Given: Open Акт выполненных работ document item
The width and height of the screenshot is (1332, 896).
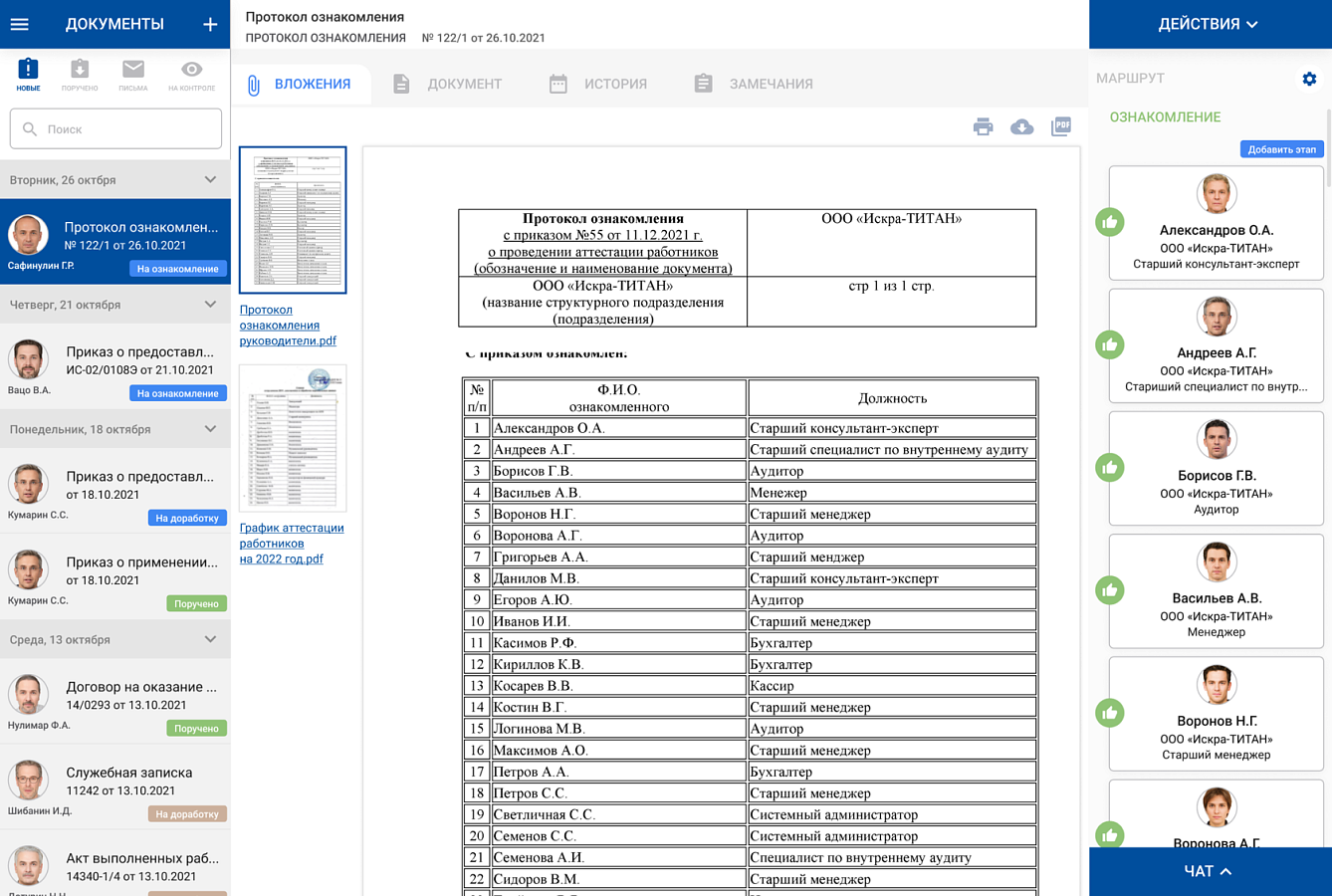Looking at the screenshot, I should (x=115, y=864).
